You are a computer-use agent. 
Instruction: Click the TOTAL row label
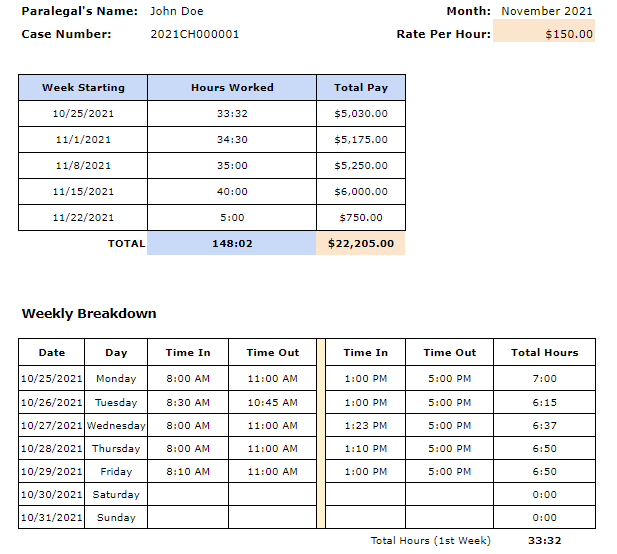click(x=126, y=244)
